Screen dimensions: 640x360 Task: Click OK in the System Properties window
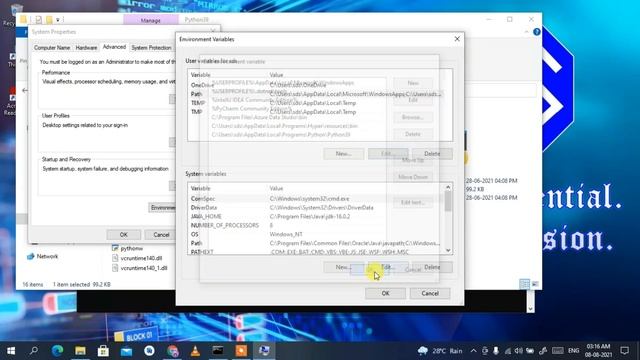(x=124, y=235)
